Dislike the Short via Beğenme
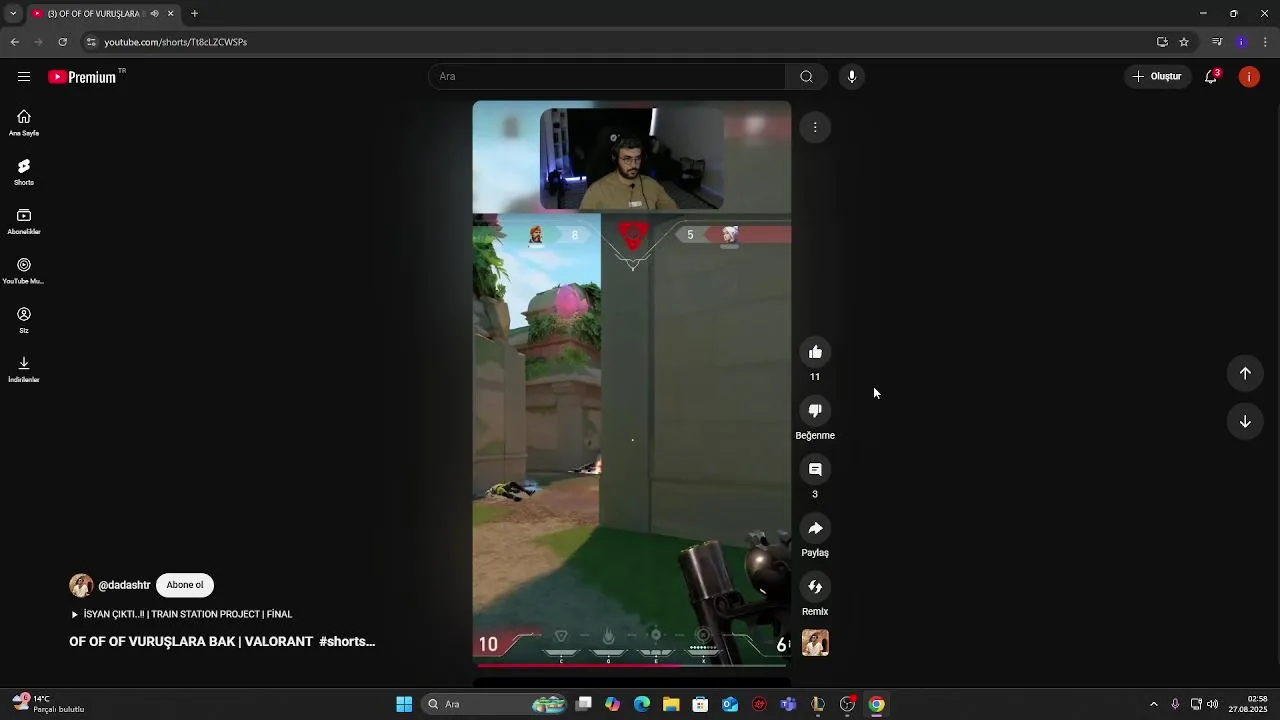 815,411
